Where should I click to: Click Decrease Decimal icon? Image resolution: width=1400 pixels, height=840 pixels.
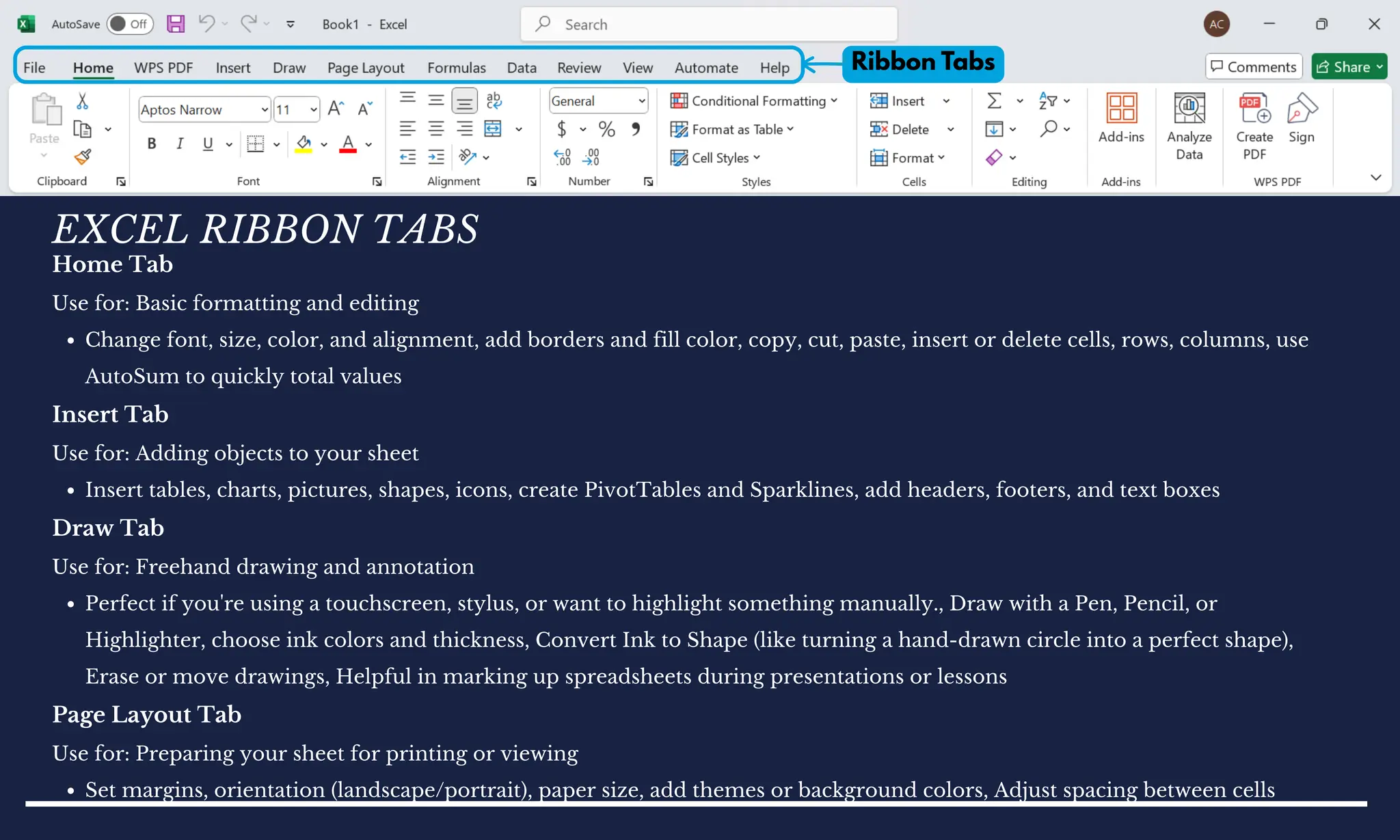point(591,157)
